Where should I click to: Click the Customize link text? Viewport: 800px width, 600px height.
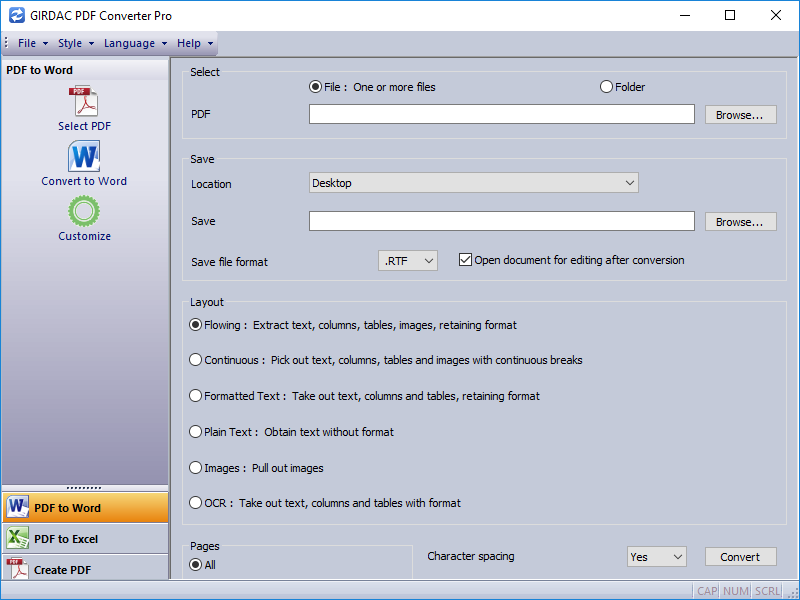tap(84, 236)
